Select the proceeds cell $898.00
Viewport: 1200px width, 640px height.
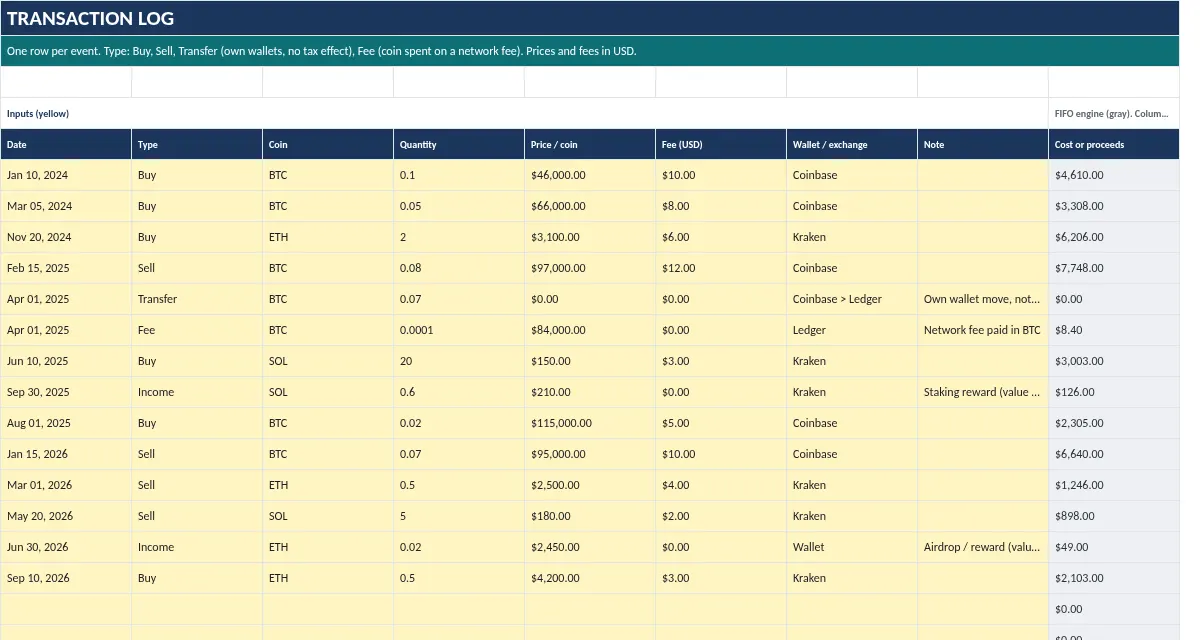[x=1114, y=516]
